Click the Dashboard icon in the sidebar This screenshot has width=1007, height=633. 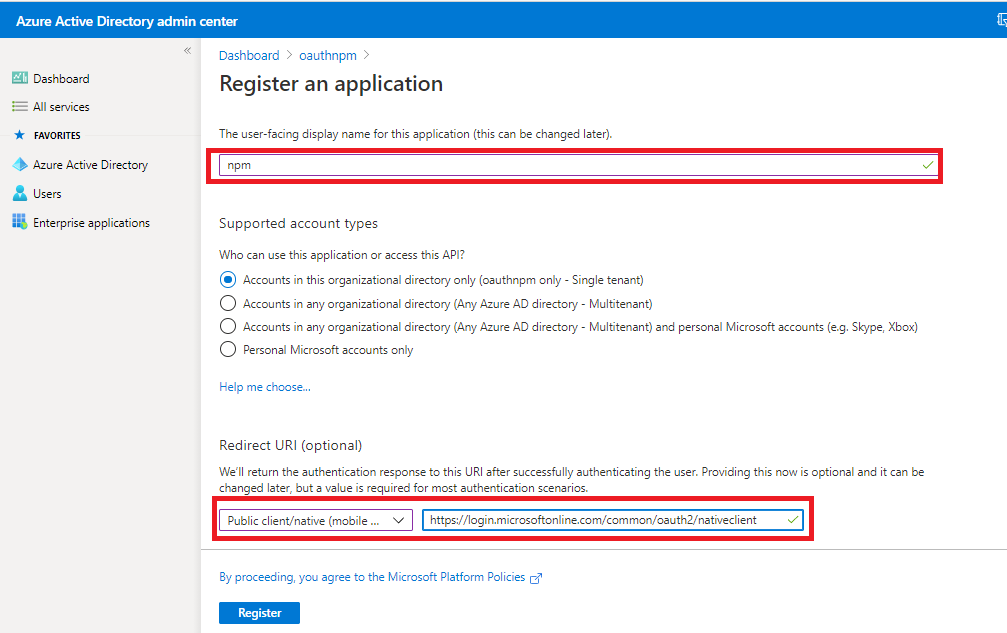tap(19, 78)
